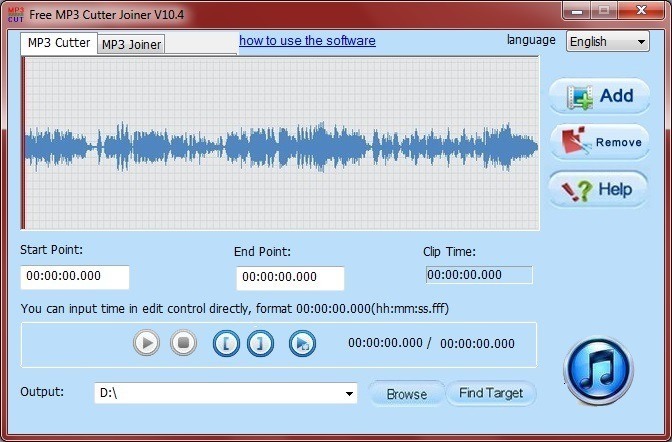Focus the End Point time field
The width and height of the screenshot is (672, 442).
pos(290,278)
